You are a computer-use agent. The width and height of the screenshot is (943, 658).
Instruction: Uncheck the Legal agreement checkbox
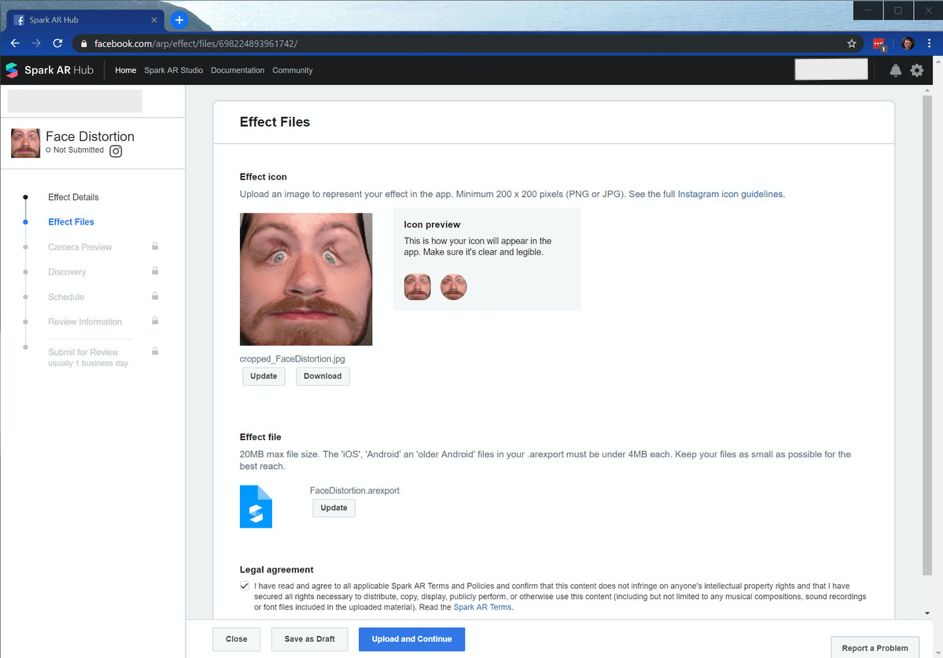(x=244, y=586)
